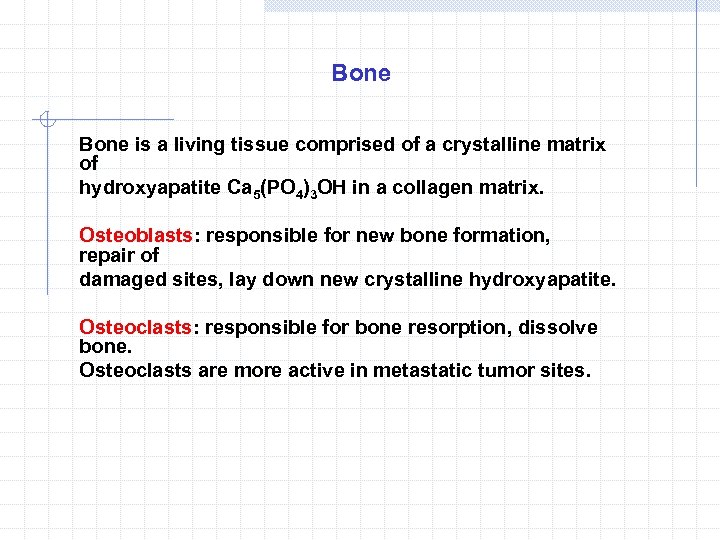Click the line 'Bone is a living tissue comprised'
The image size is (720, 540).
342,145
